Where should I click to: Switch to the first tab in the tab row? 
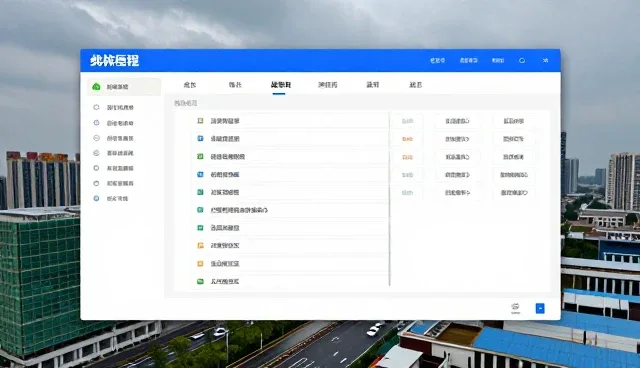[x=190, y=85]
